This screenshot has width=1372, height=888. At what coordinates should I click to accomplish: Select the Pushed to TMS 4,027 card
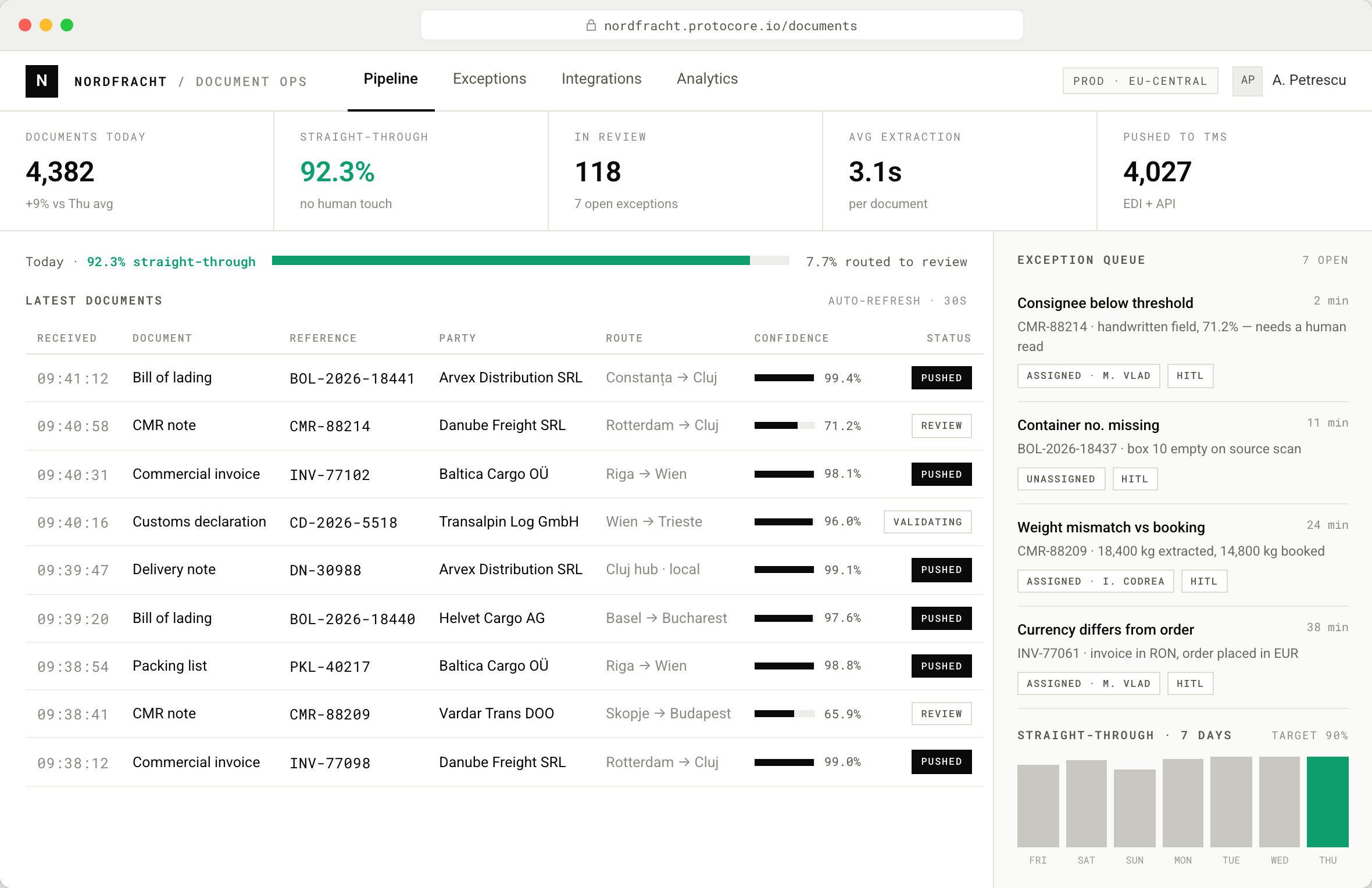click(x=1234, y=171)
